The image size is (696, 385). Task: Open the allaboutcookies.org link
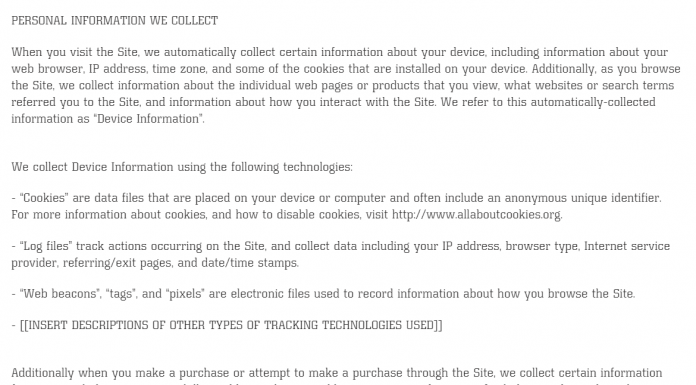(476, 214)
